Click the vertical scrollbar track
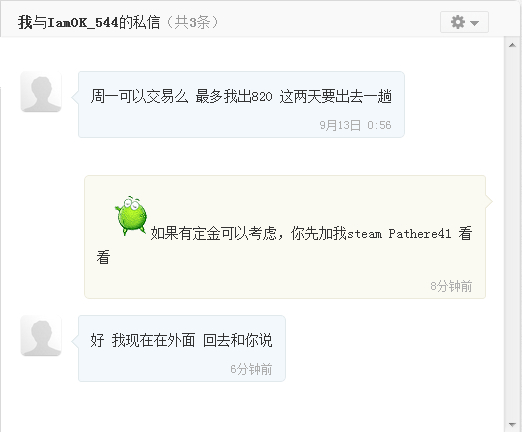 (x=512, y=235)
